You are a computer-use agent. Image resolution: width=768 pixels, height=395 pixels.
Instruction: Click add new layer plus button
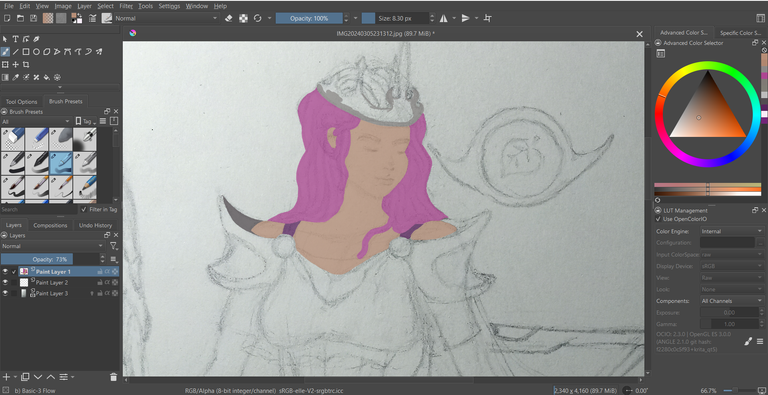pyautogui.click(x=6, y=377)
